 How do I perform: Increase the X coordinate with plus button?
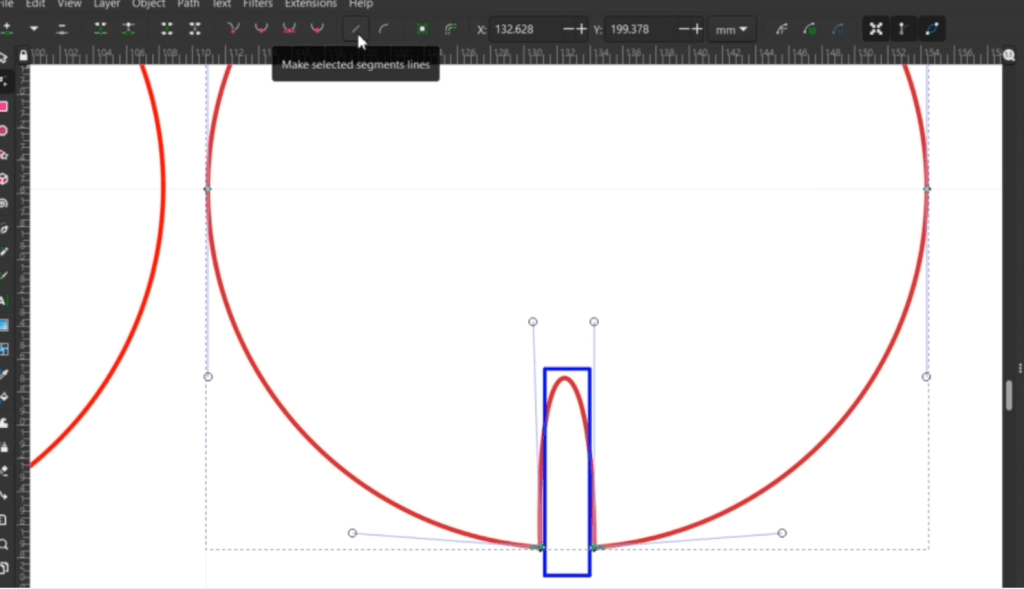[582, 29]
